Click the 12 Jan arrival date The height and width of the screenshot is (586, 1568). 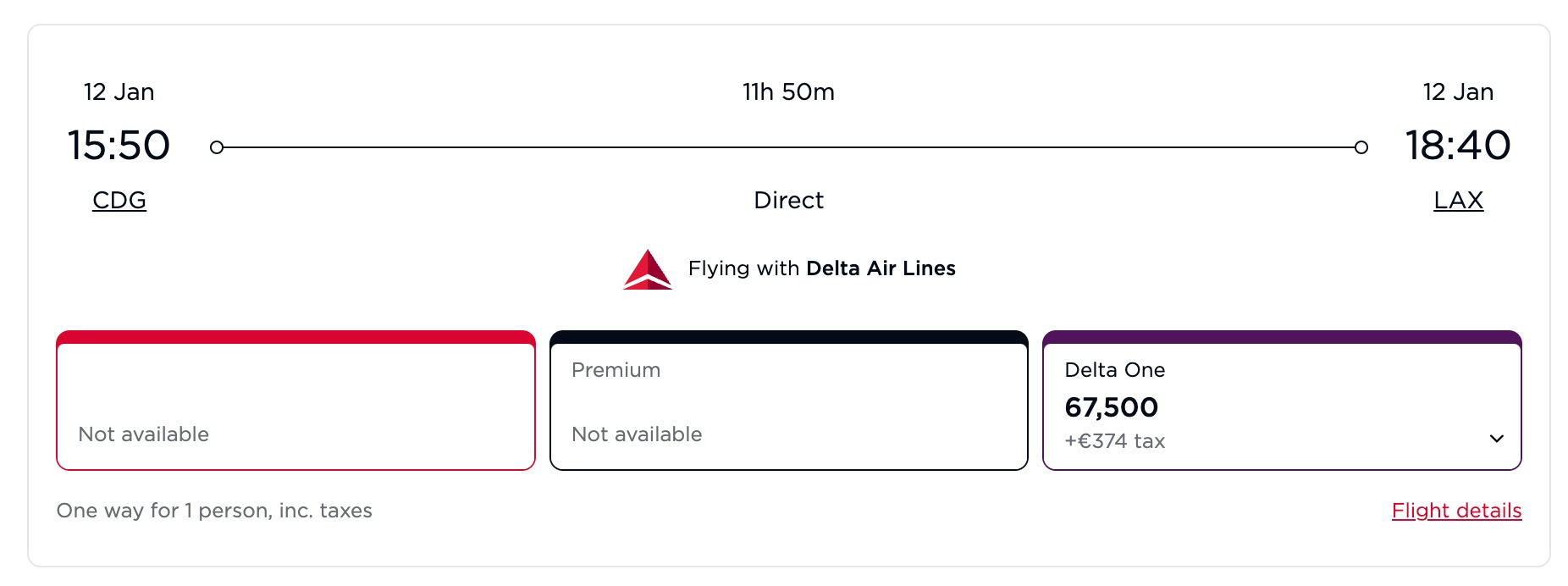(1458, 91)
